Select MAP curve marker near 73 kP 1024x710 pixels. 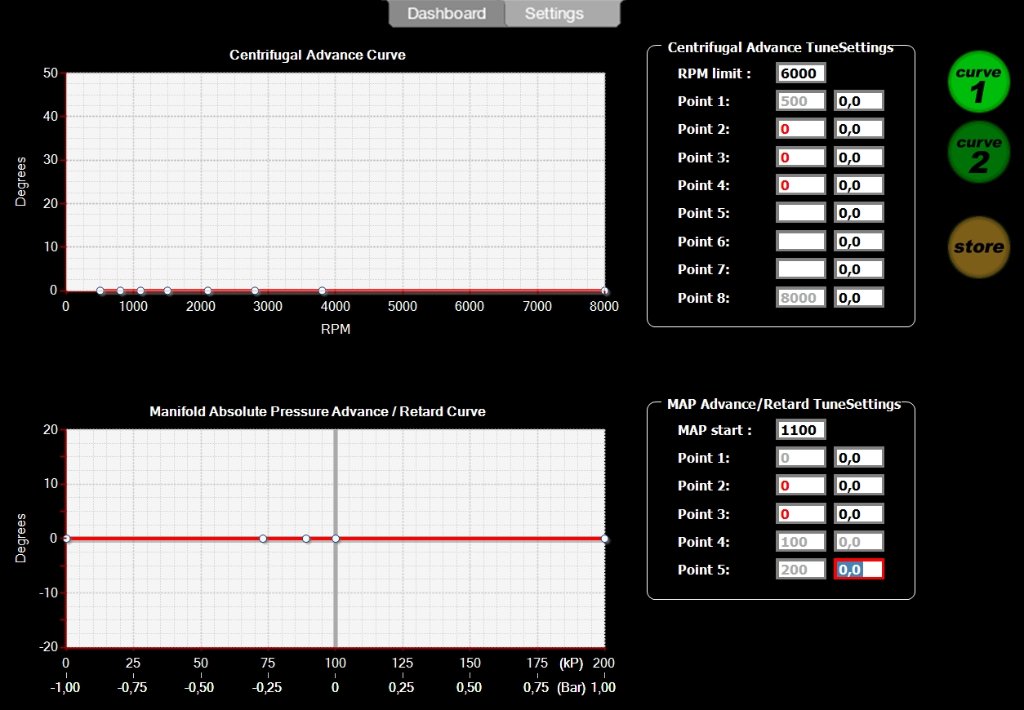(x=263, y=539)
